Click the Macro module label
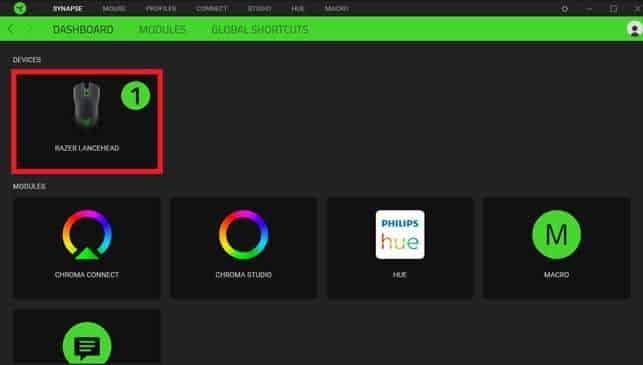The width and height of the screenshot is (643, 365). [x=556, y=275]
